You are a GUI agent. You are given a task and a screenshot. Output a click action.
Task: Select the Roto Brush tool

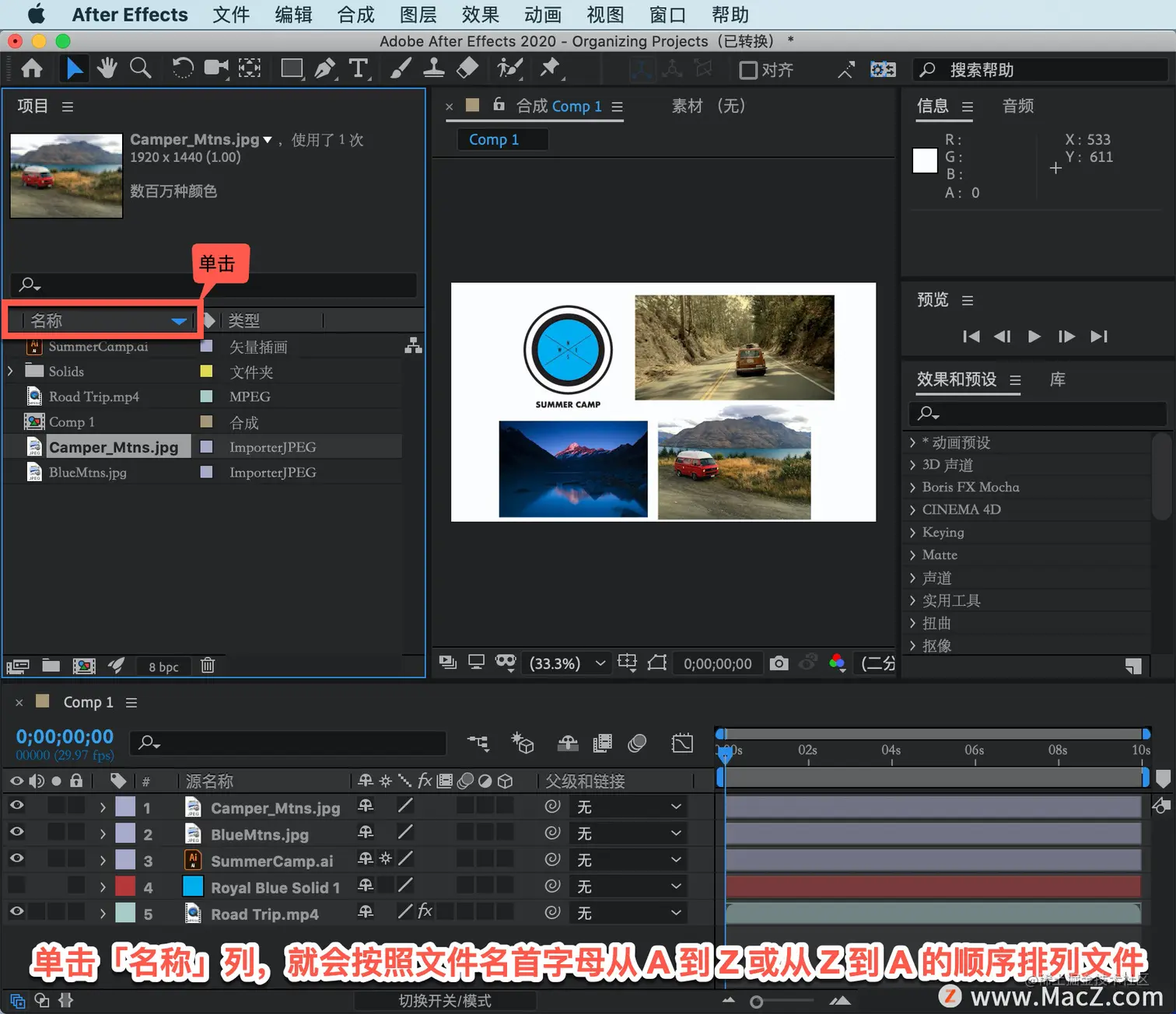pyautogui.click(x=509, y=69)
